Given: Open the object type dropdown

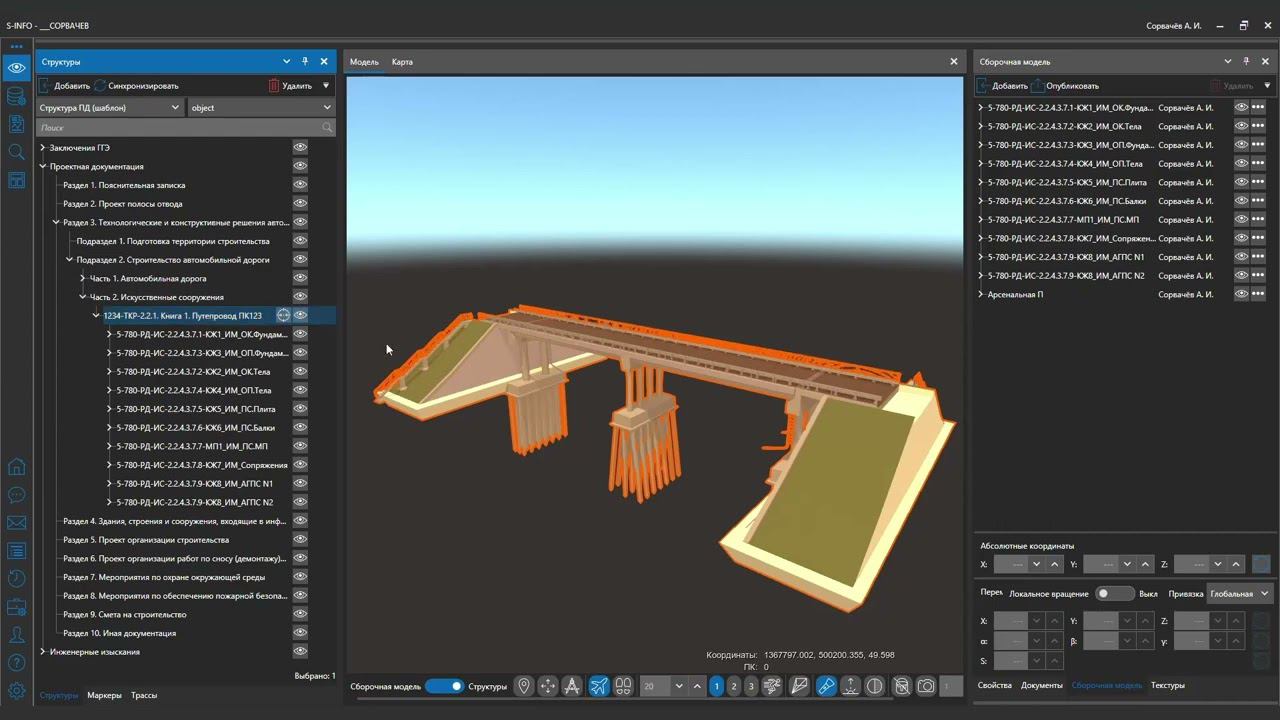Looking at the screenshot, I should [261, 107].
